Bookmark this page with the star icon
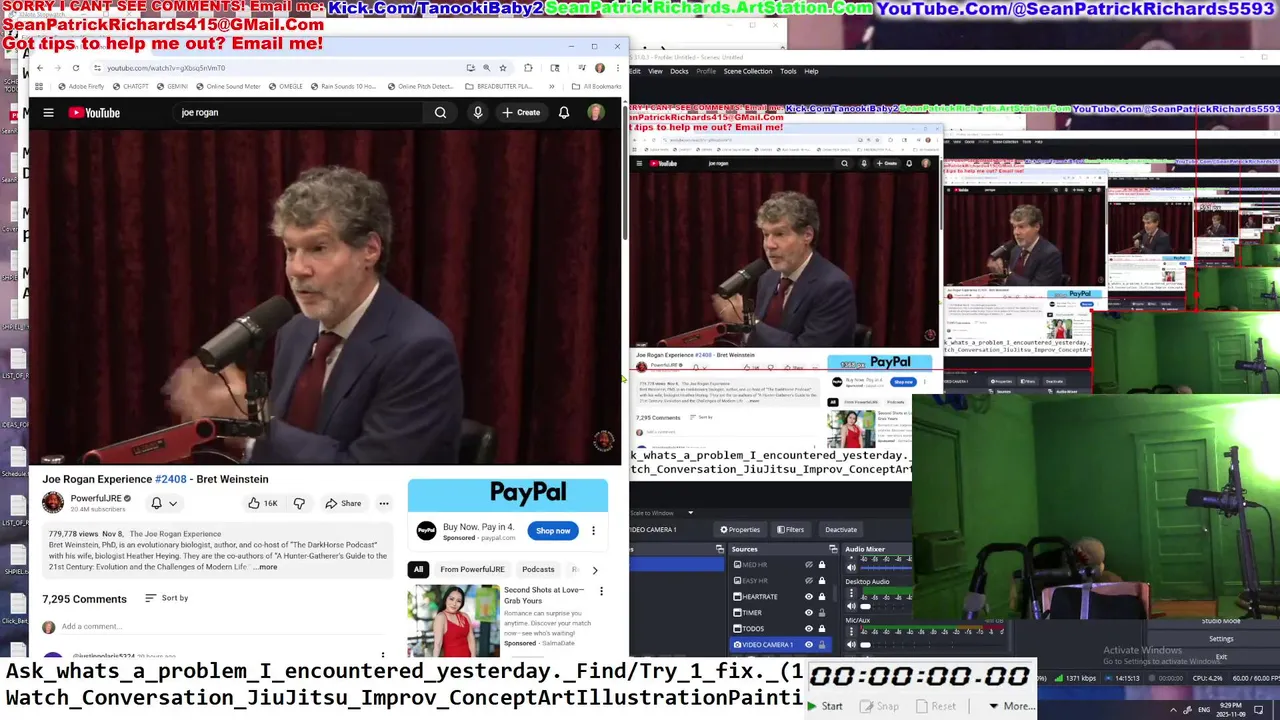Viewport: 1280px width, 720px height. pos(503,68)
